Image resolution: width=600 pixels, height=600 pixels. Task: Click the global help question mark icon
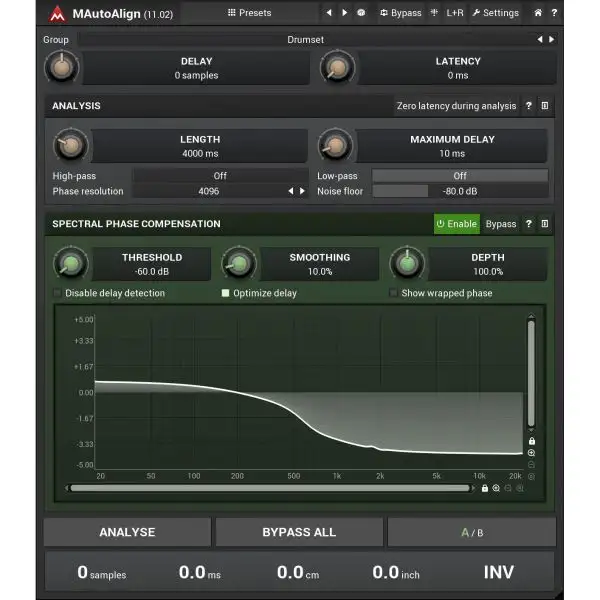[553, 13]
